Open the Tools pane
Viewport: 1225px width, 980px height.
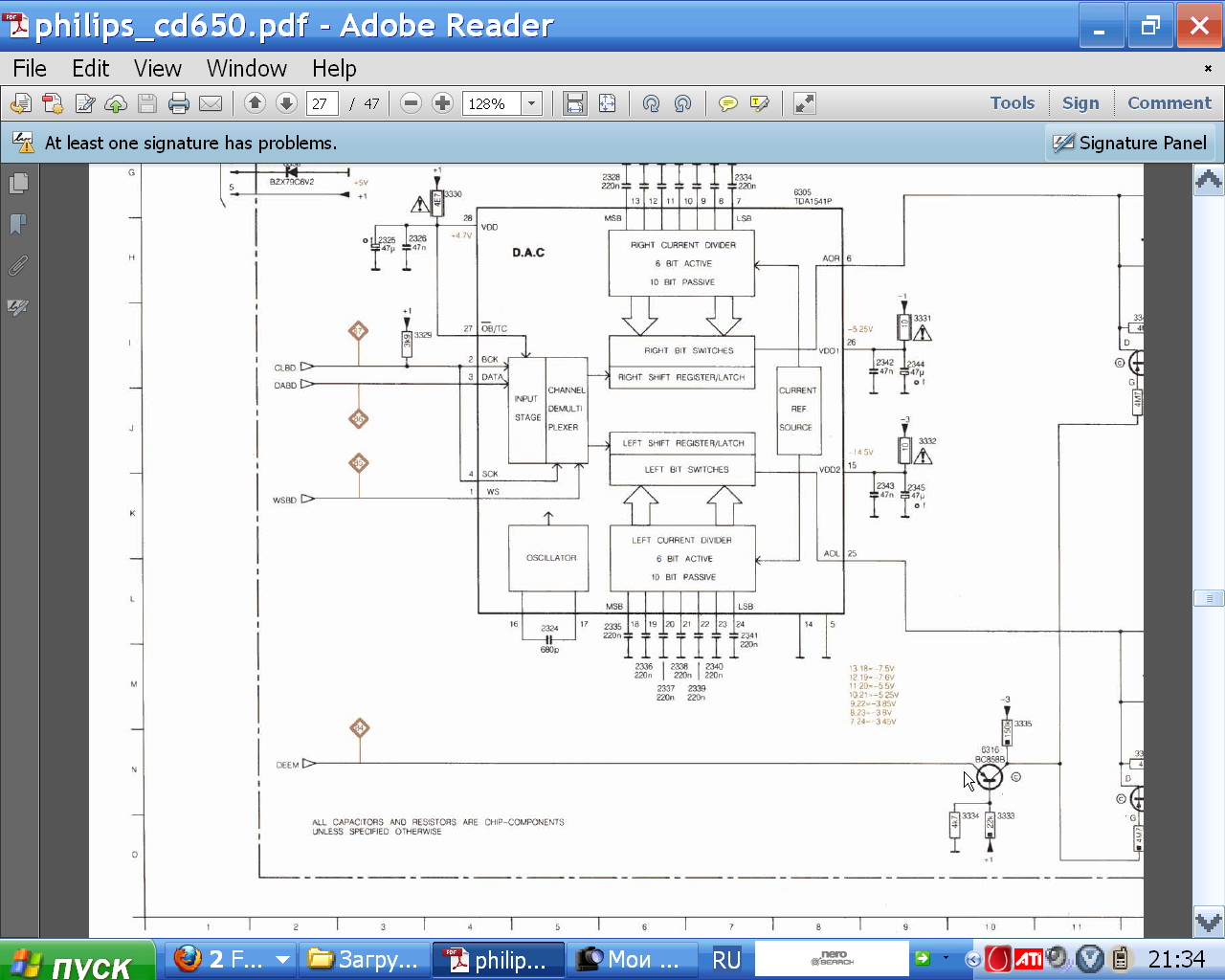click(1012, 103)
